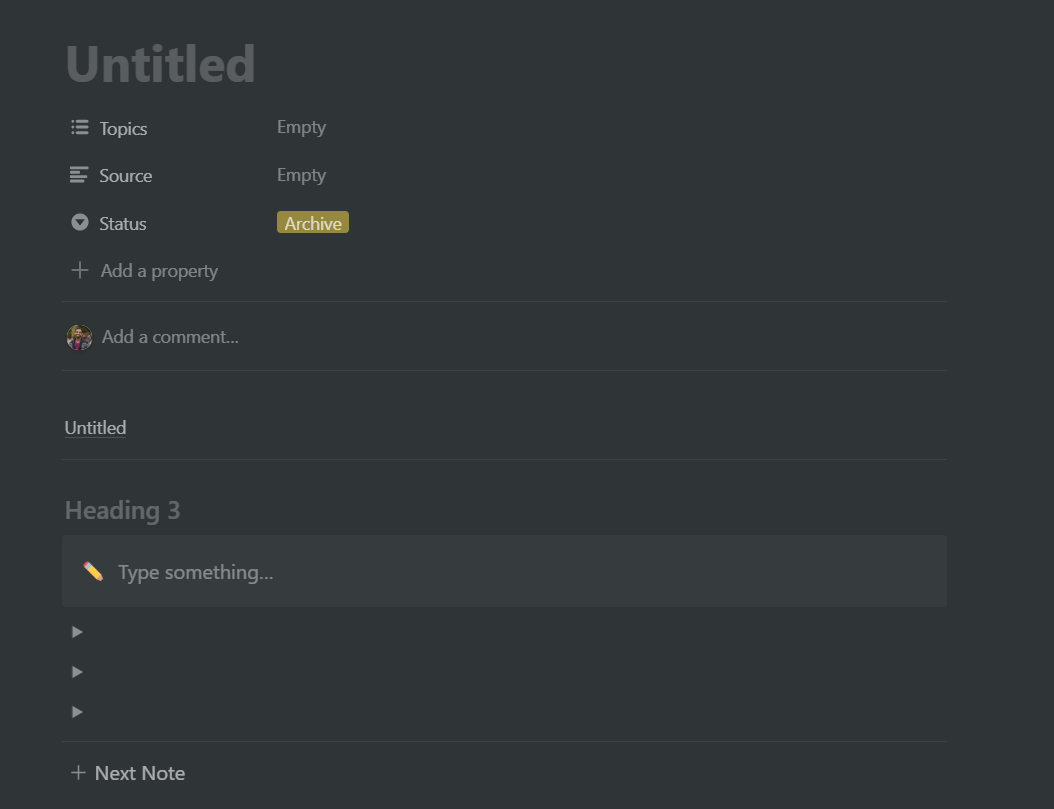Click the plus icon beside Add a property
1054x809 pixels.
point(80,271)
